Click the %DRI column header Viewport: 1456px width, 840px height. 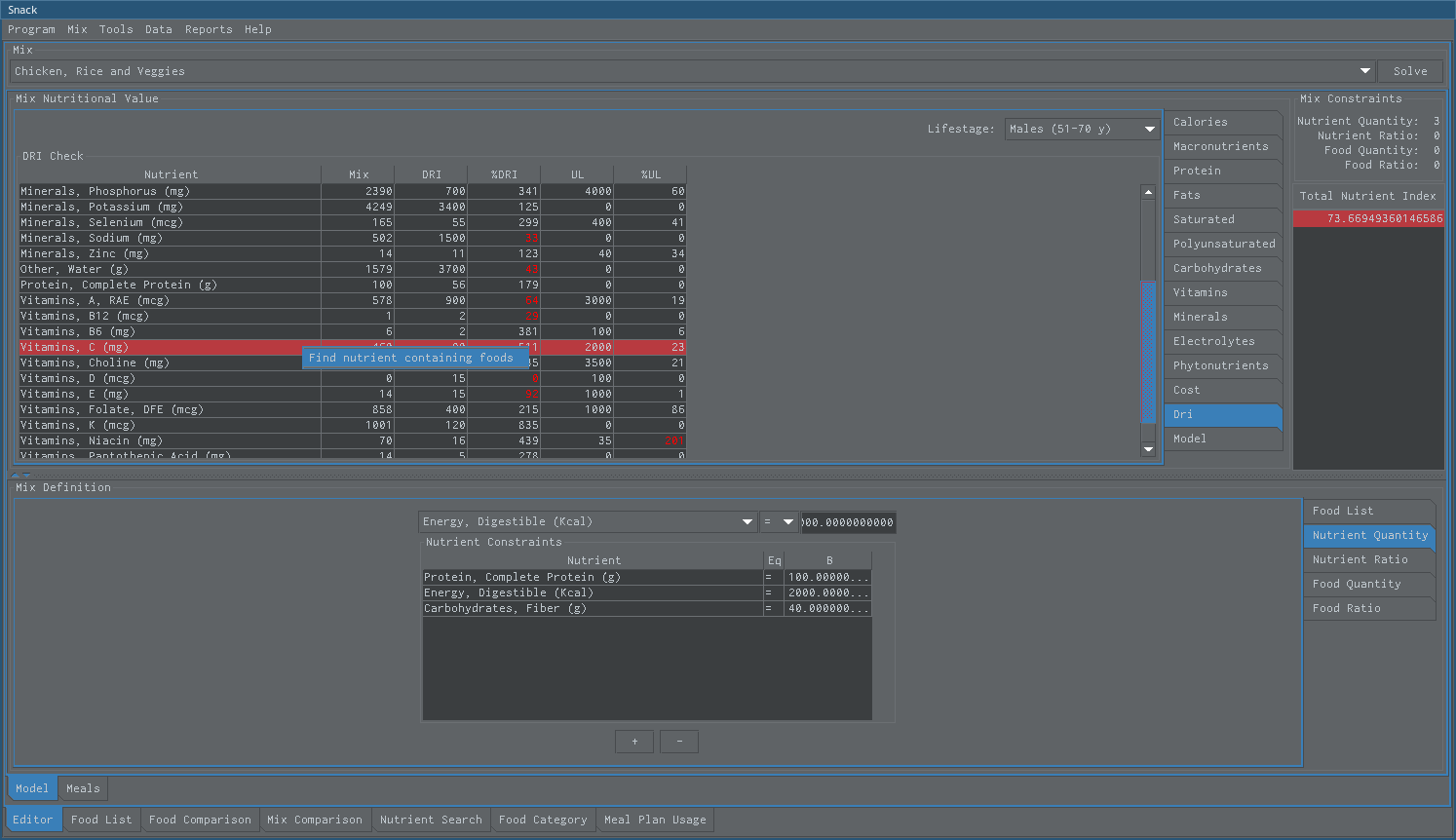pos(504,174)
